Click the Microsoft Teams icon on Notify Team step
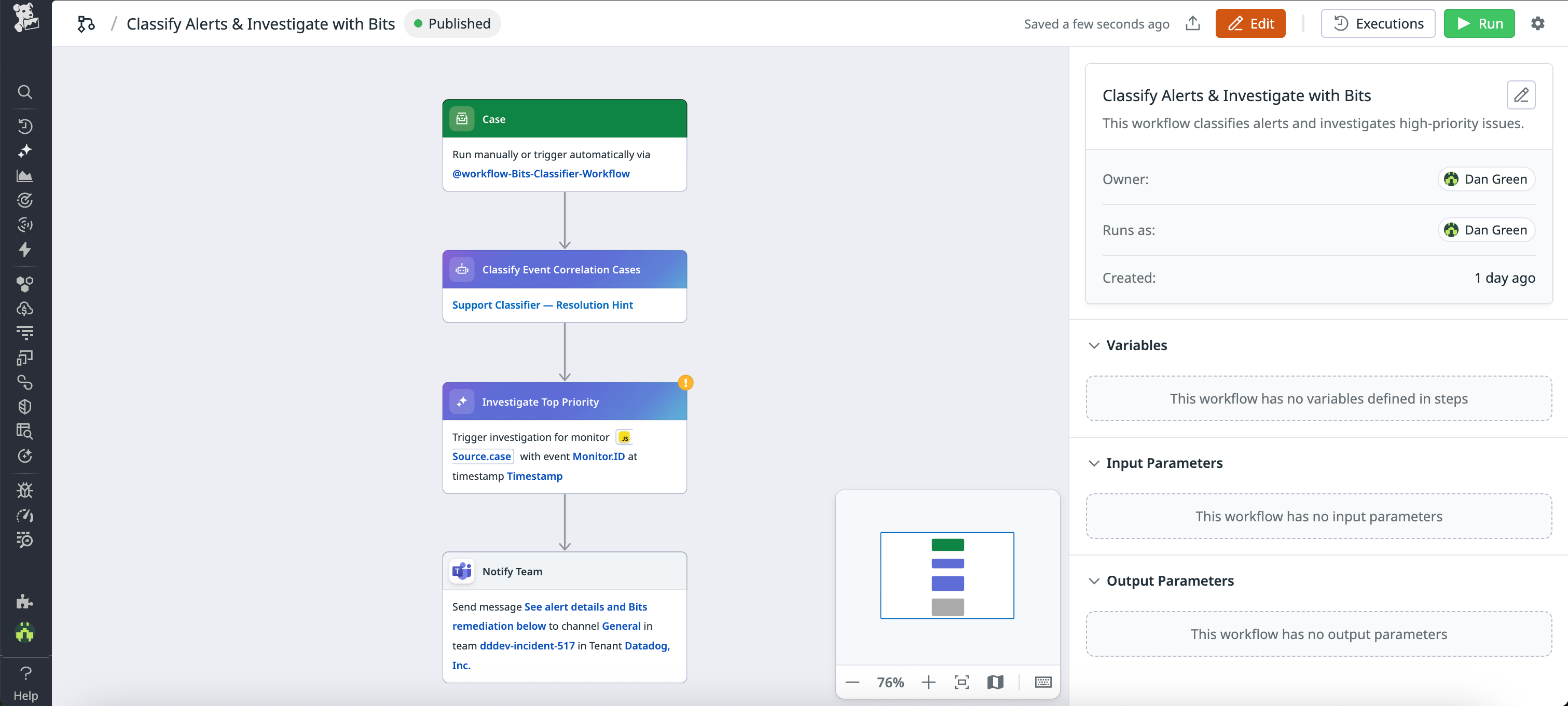 (x=462, y=571)
